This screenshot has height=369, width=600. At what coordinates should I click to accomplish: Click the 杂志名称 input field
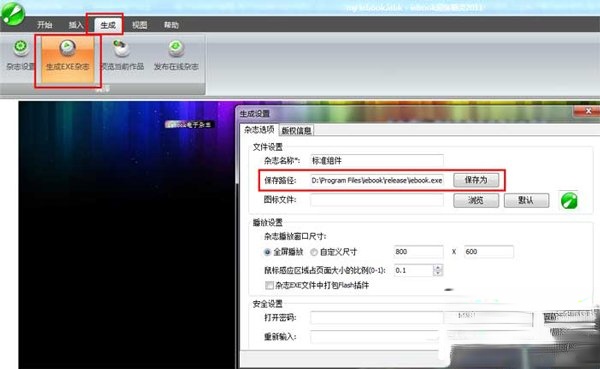pyautogui.click(x=377, y=160)
